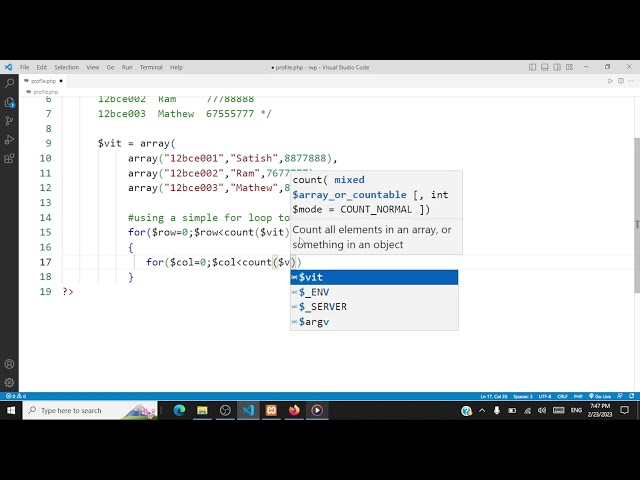Toggle the primary side bar layout icon
This screenshot has height=480, width=640.
(532, 67)
